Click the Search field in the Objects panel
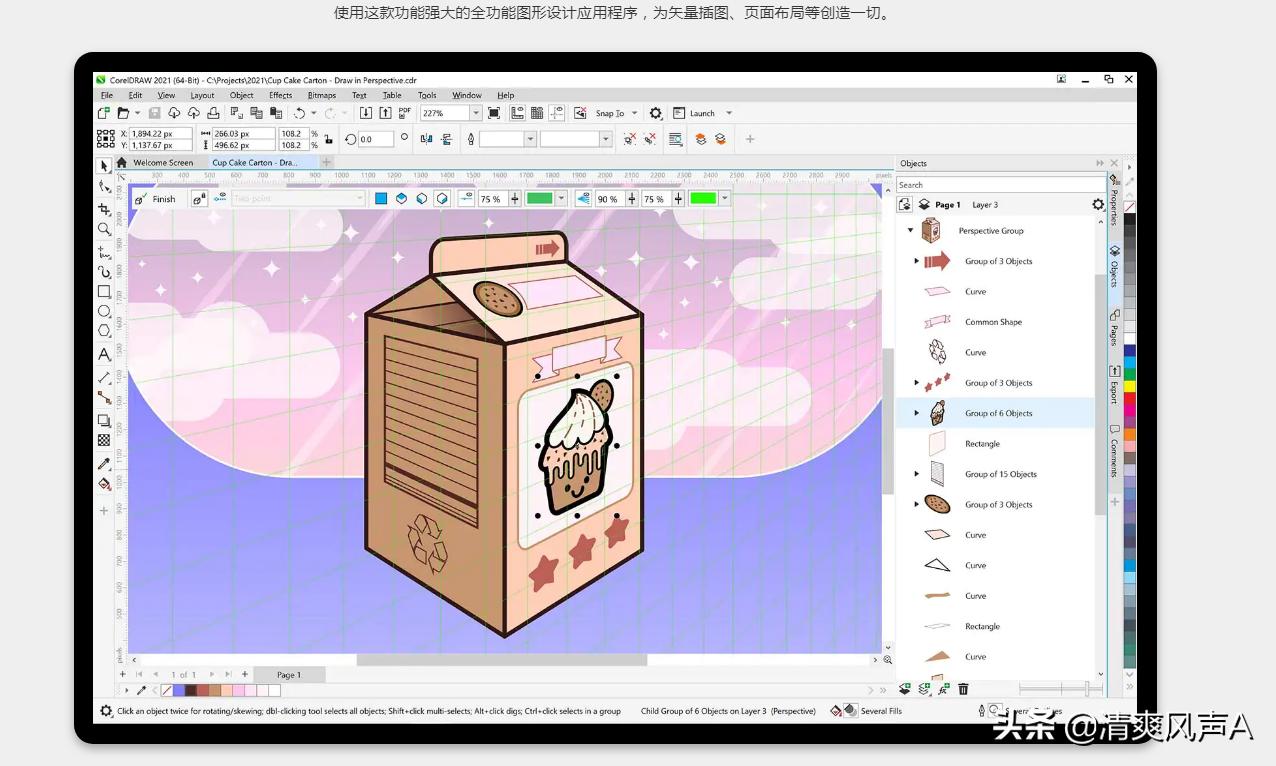Screen dimensions: 1276x766 tap(1000, 185)
